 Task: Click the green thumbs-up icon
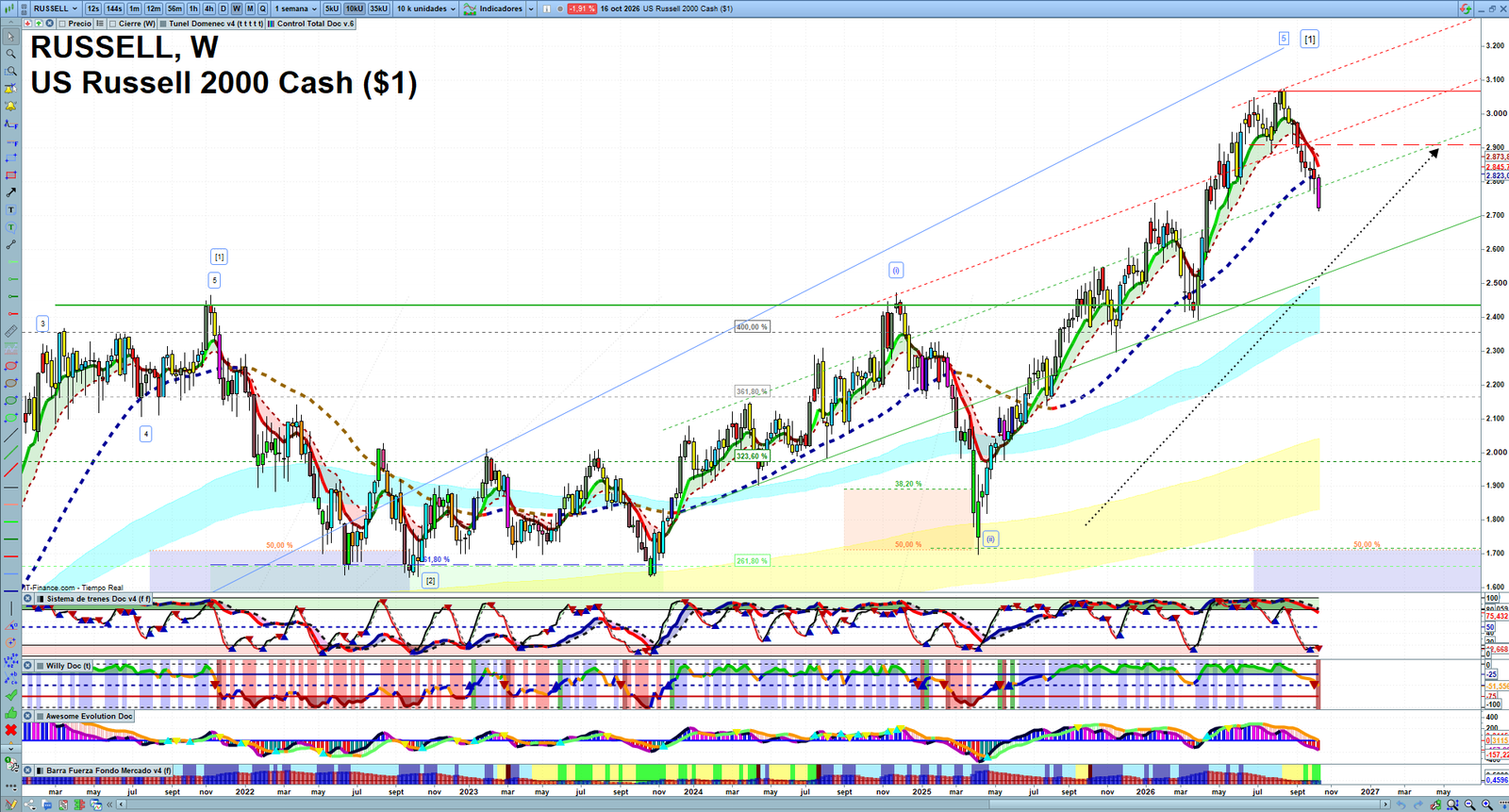coord(11,713)
